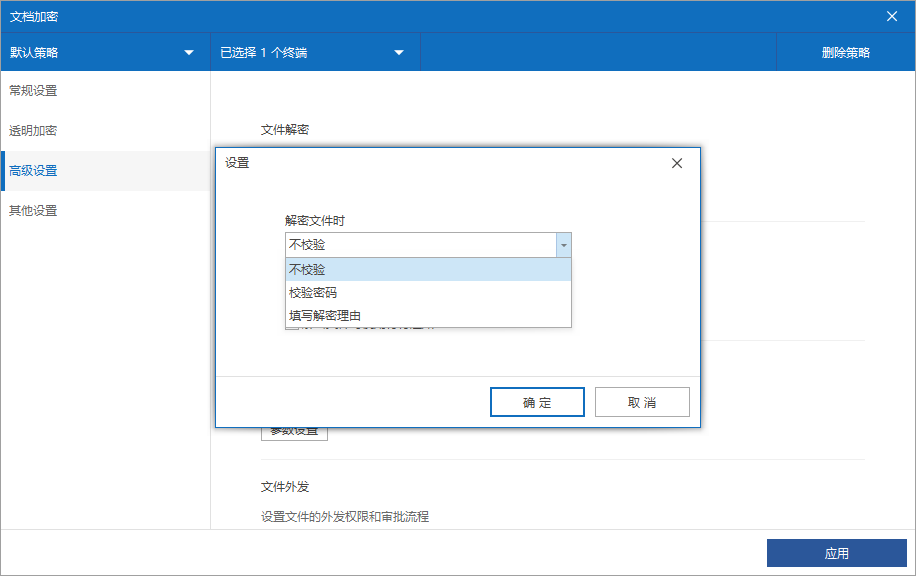Close the 设置 dialog with the X
The height and width of the screenshot is (576, 916).
click(677, 163)
